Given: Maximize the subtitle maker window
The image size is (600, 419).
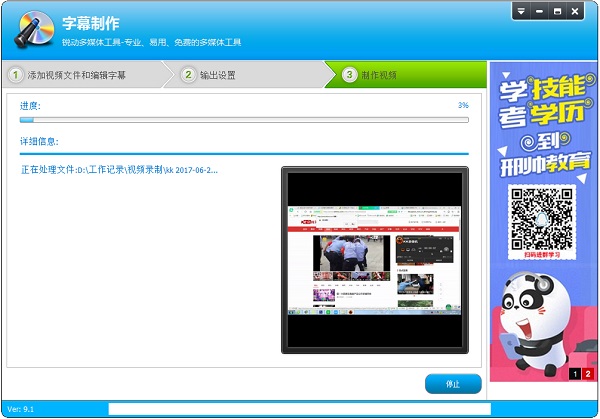Looking at the screenshot, I should click(x=557, y=11).
